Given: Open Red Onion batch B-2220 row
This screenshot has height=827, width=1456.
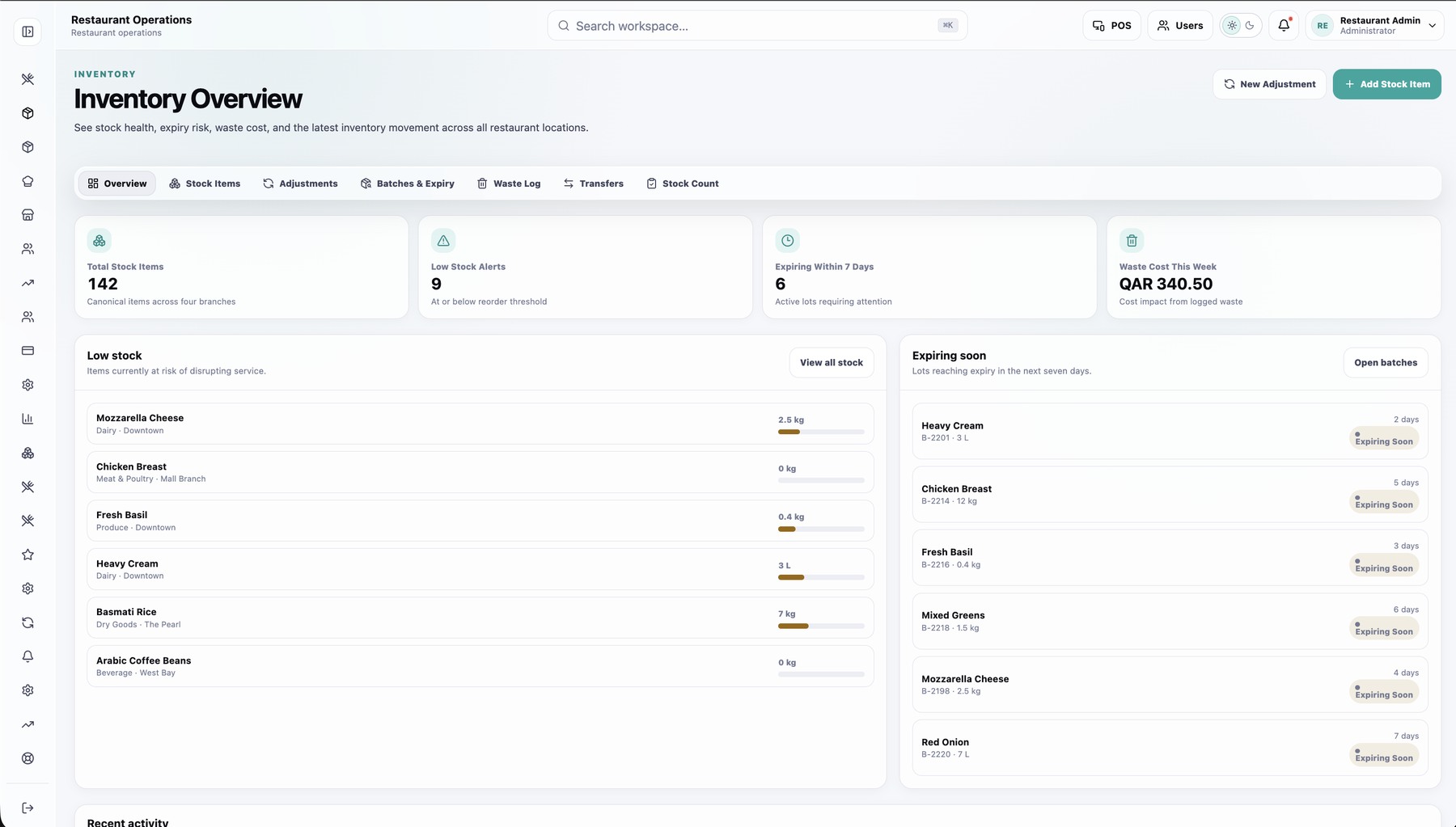Looking at the screenshot, I should [x=1170, y=748].
